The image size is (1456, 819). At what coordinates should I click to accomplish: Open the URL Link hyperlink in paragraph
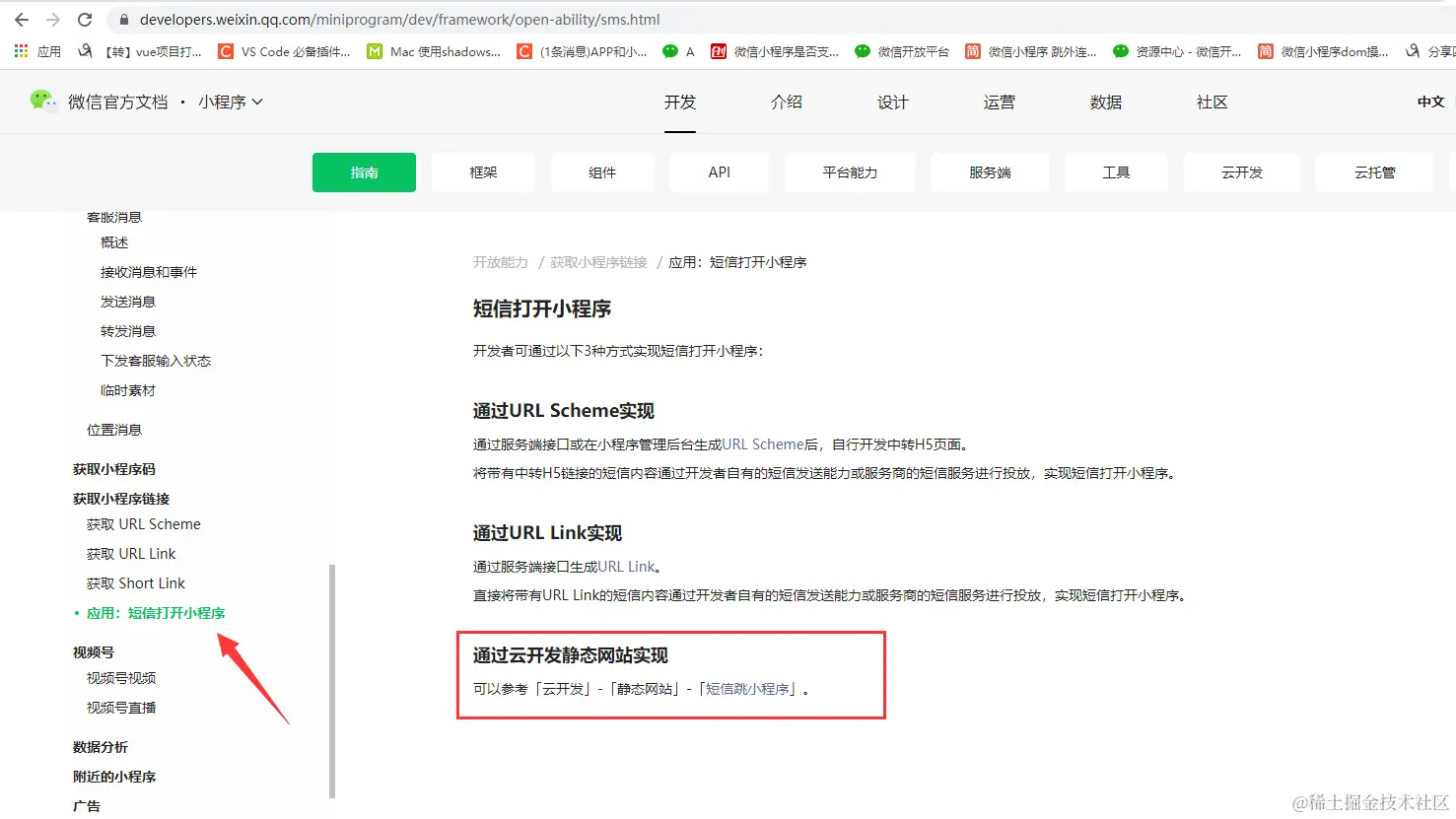[x=626, y=567]
